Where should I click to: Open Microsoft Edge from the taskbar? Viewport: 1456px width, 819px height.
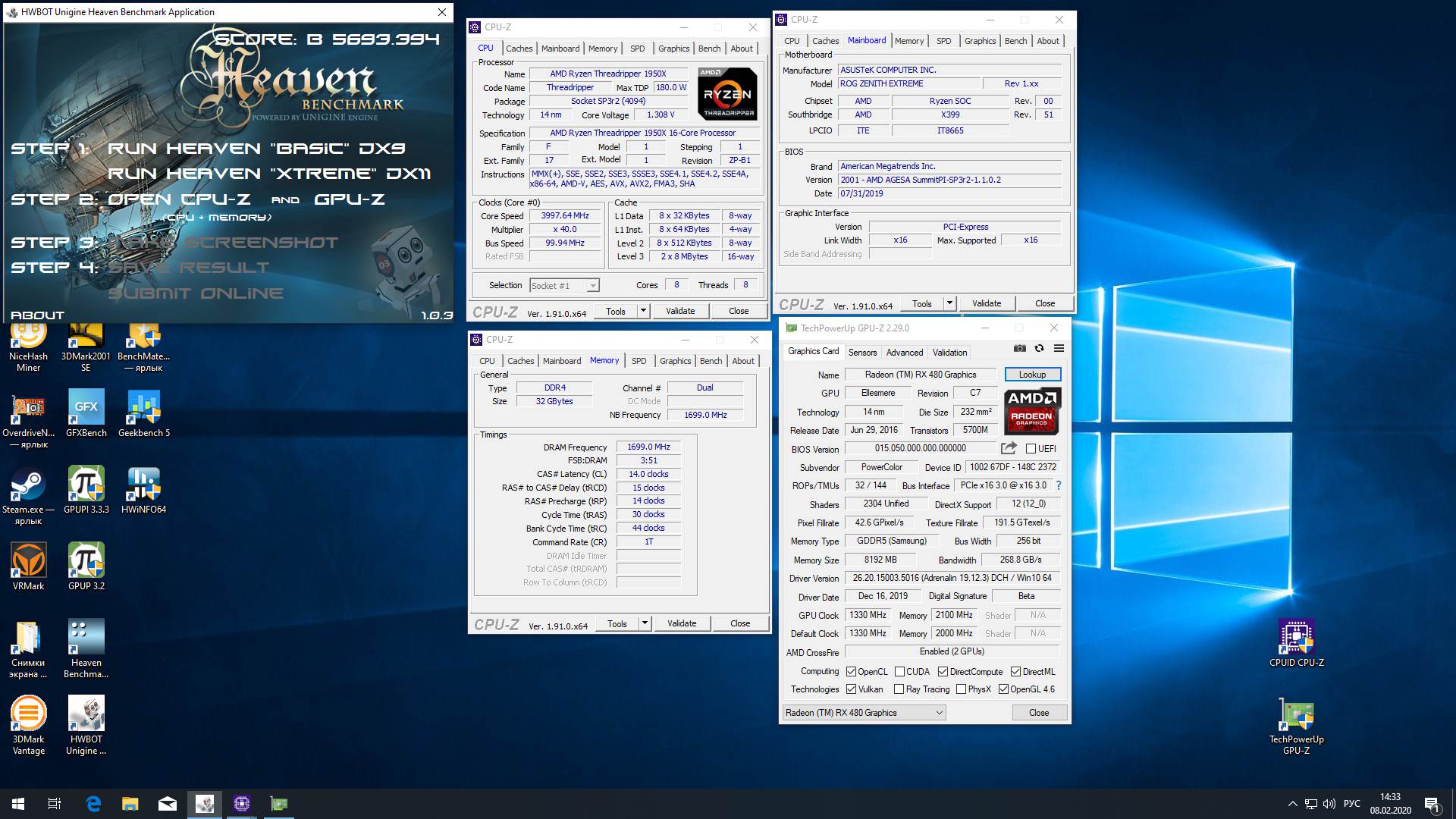click(x=93, y=804)
